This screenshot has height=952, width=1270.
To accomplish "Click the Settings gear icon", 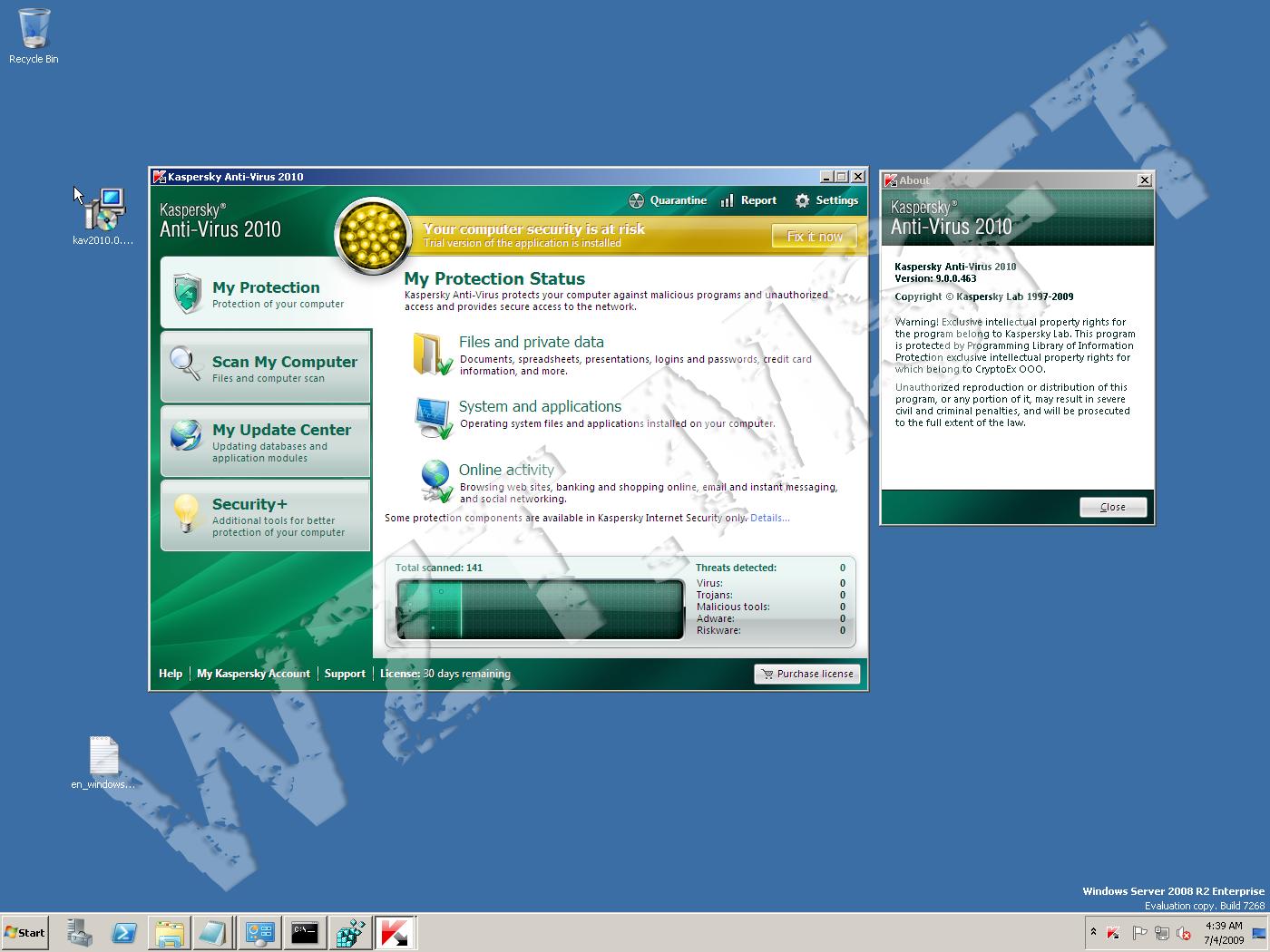I will [802, 200].
